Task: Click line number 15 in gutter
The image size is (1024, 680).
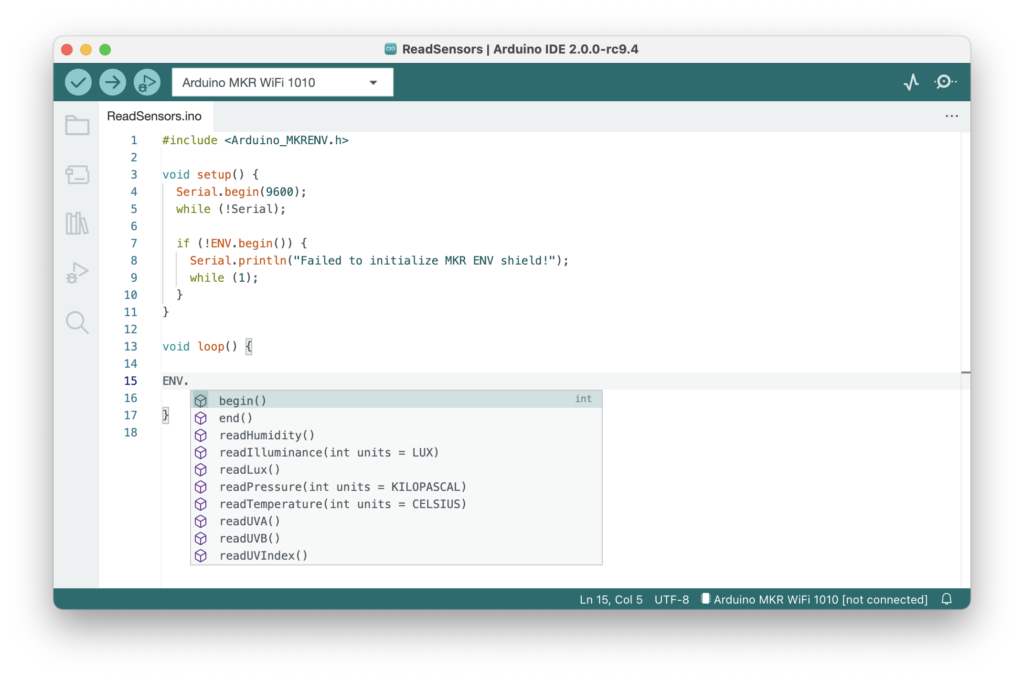Action: click(x=131, y=381)
